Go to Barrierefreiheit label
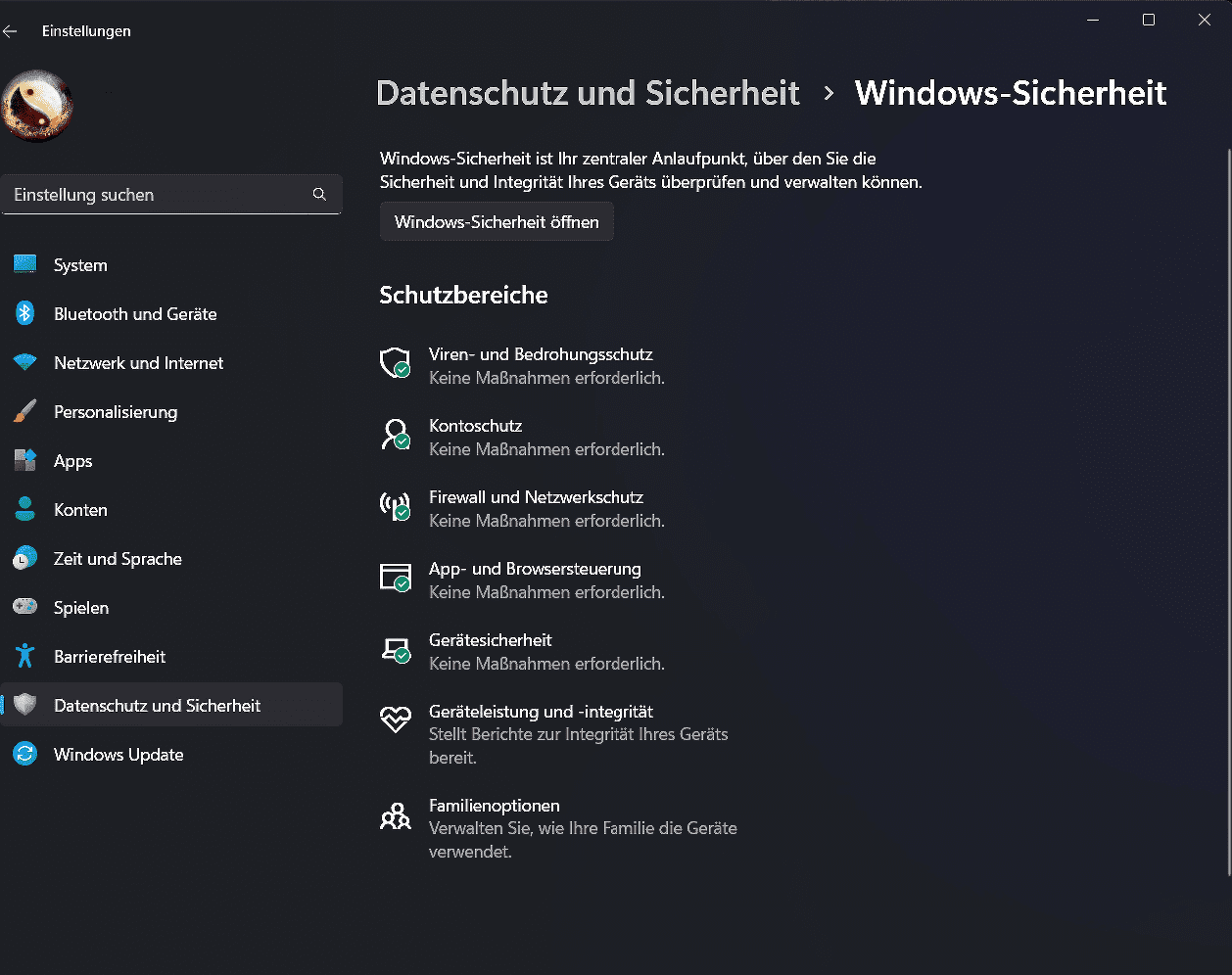Image resolution: width=1232 pixels, height=975 pixels. [x=110, y=657]
